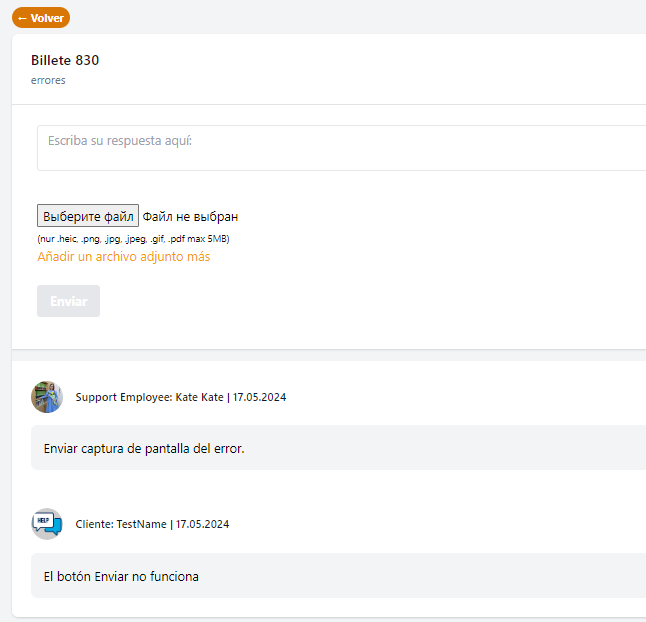Click the client HELP chat avatar icon

[47, 523]
